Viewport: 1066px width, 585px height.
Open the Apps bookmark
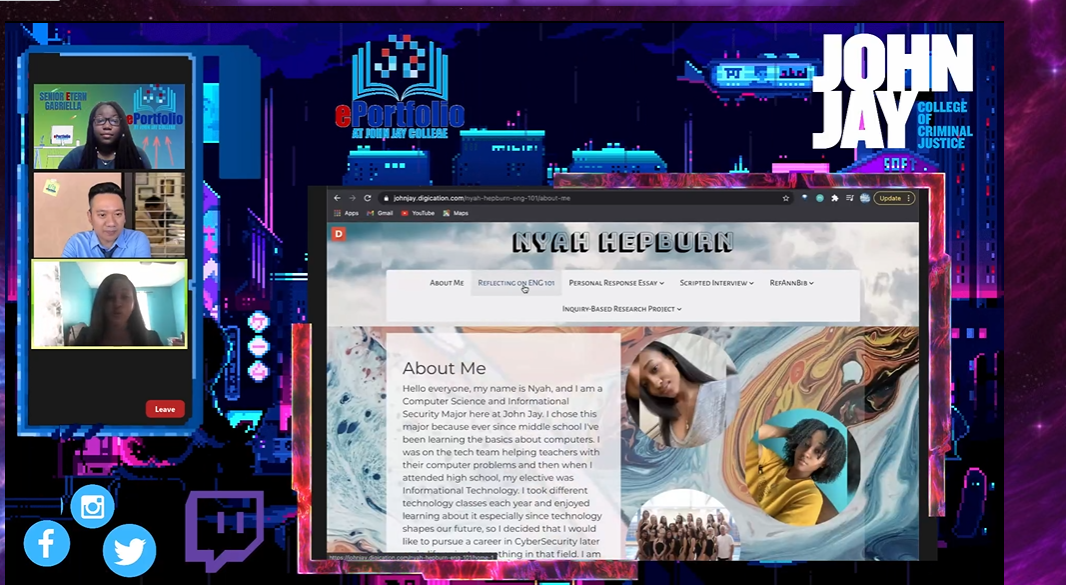(346, 213)
